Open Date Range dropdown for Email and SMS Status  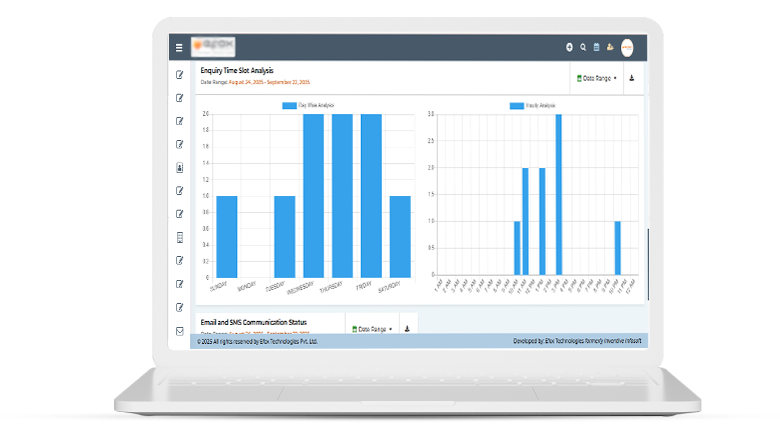(x=372, y=329)
